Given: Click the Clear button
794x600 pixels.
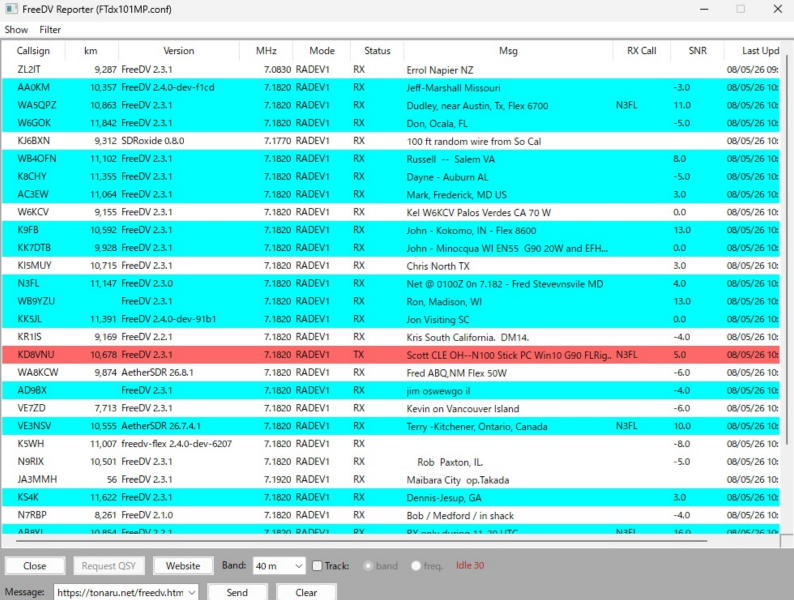Looking at the screenshot, I should click(306, 592).
